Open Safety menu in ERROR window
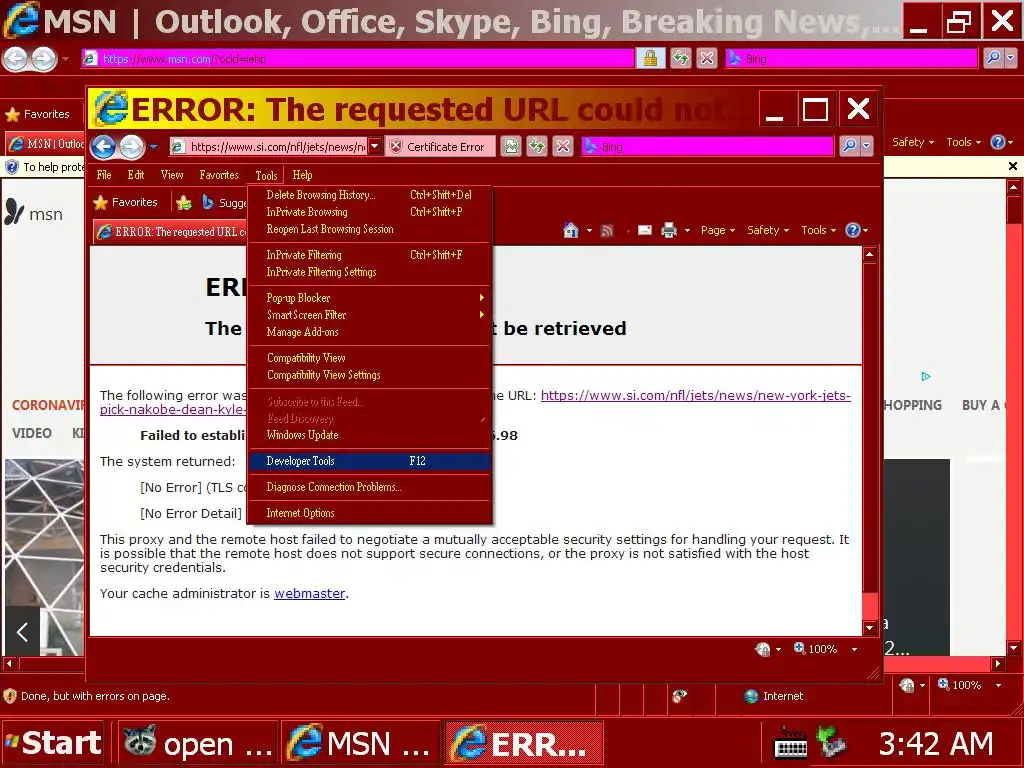Screen dimensions: 1024x768 (x=768, y=230)
